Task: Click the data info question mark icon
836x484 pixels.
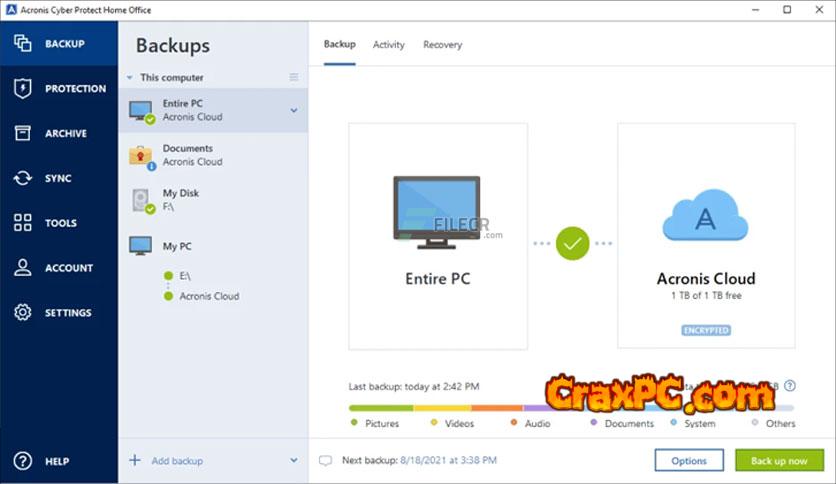Action: click(x=790, y=385)
